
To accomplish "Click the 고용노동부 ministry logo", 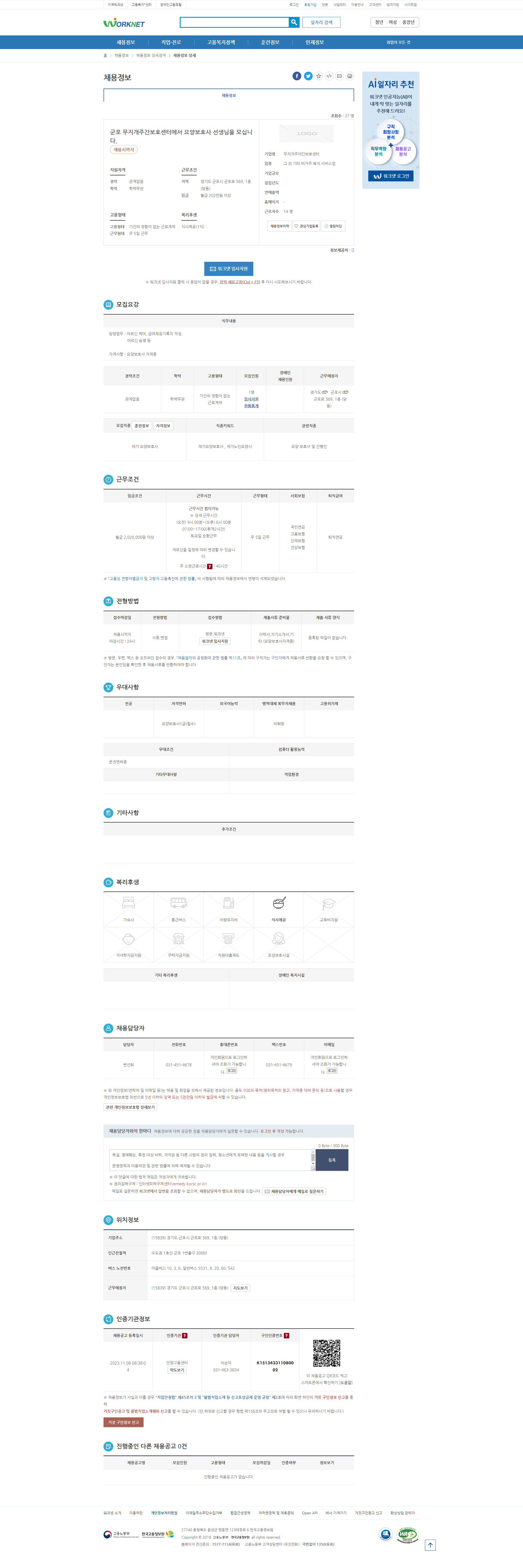I will click(121, 1534).
